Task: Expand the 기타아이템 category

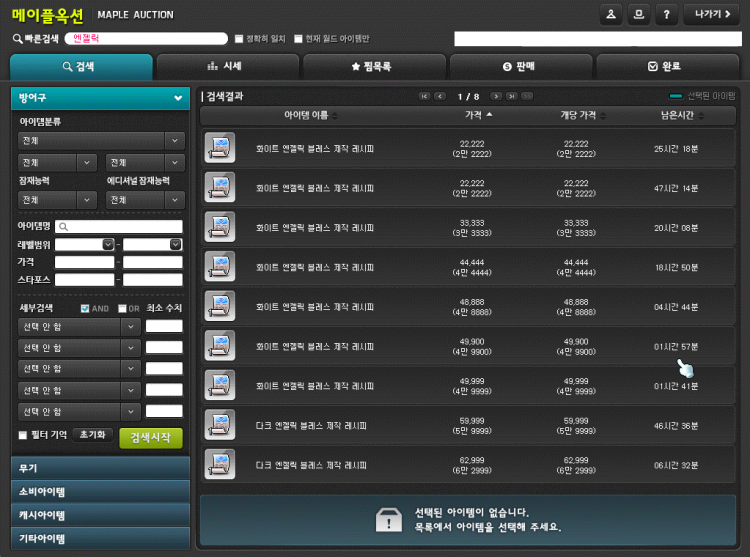Action: pos(100,538)
